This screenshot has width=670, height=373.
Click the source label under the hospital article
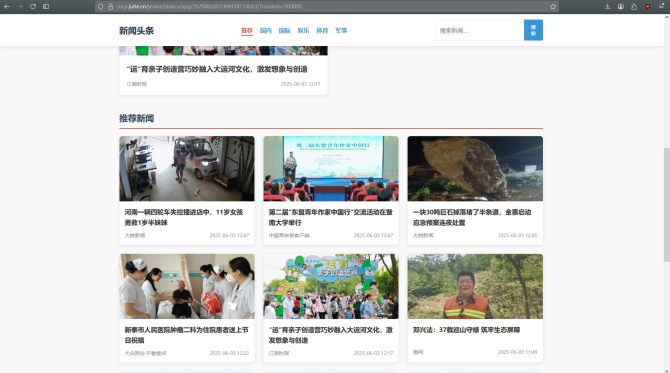coord(145,353)
